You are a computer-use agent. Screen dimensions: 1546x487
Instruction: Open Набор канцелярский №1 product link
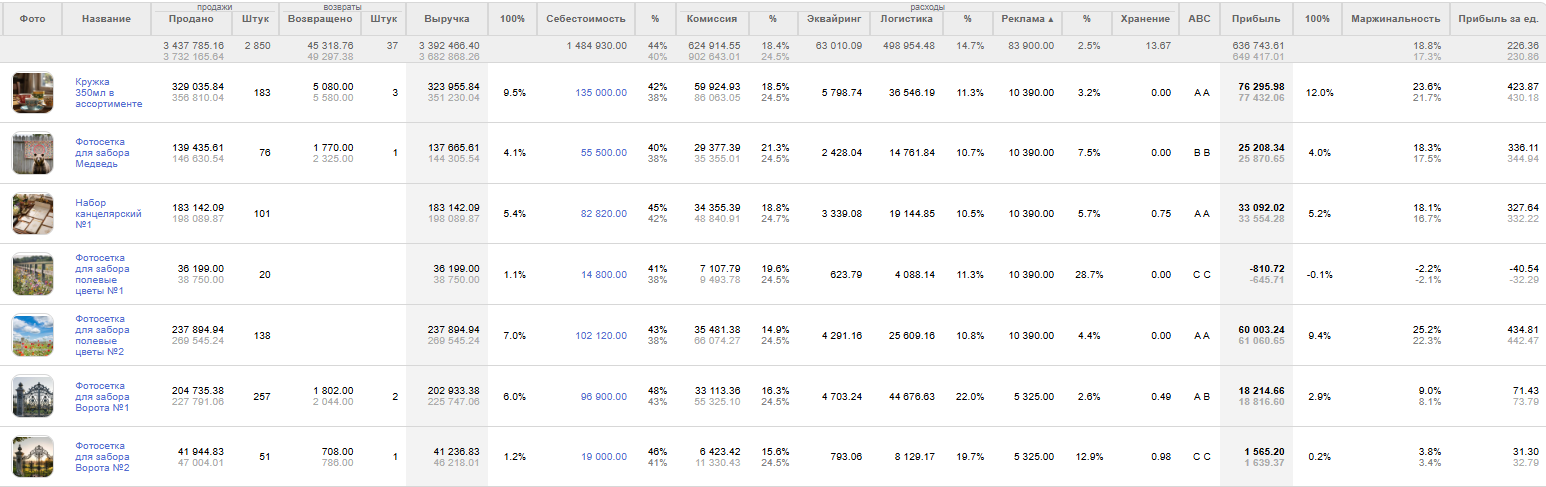click(x=108, y=213)
